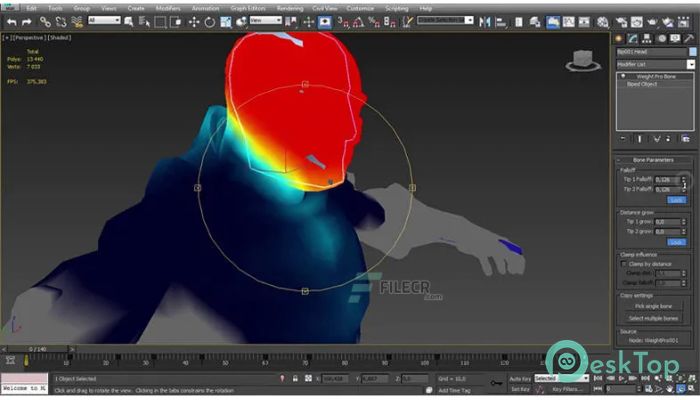Switch to the Modify command panel tab
Screen dimensions: 700x400
[x=633, y=39]
